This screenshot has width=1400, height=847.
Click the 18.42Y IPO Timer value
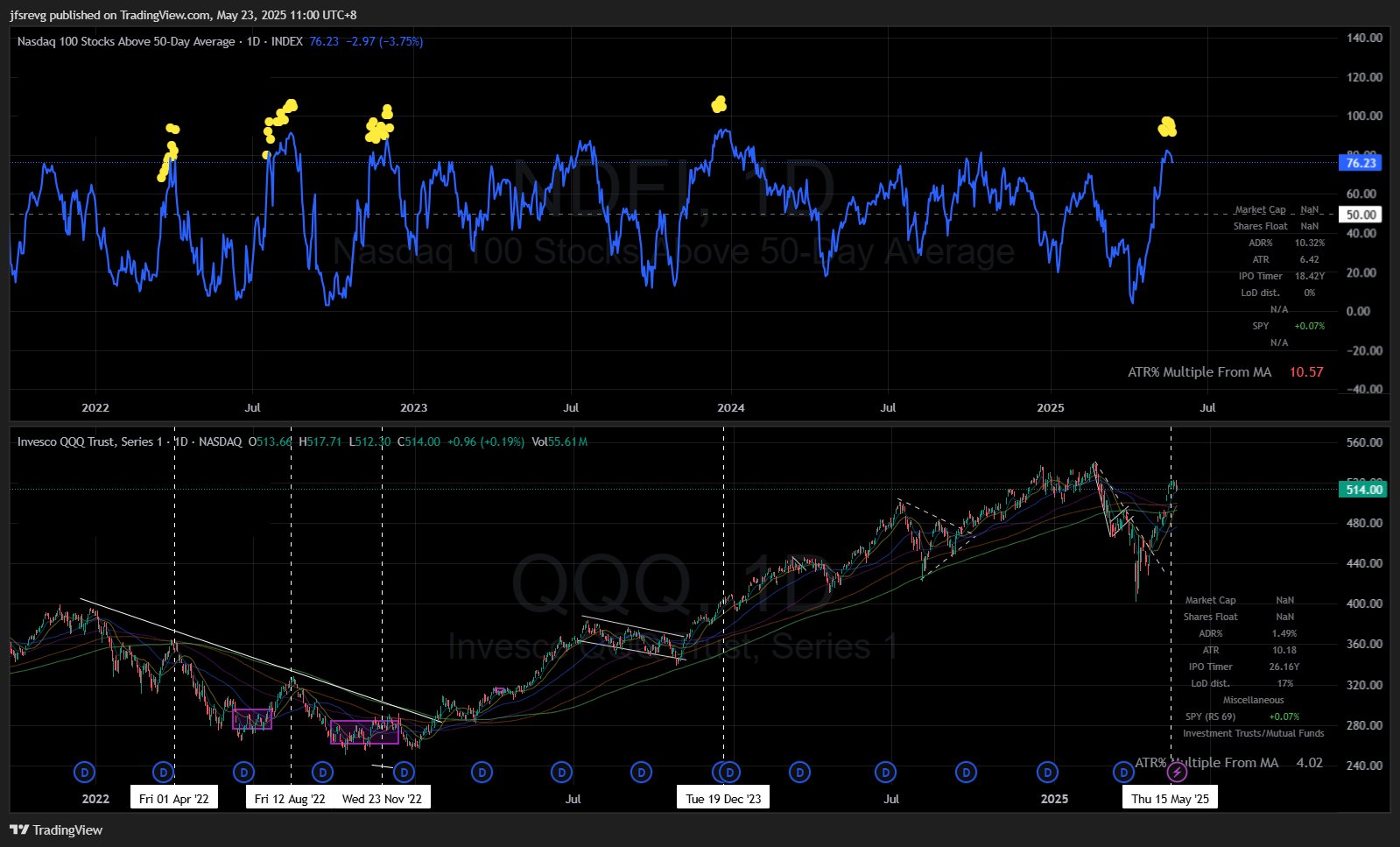point(1310,276)
